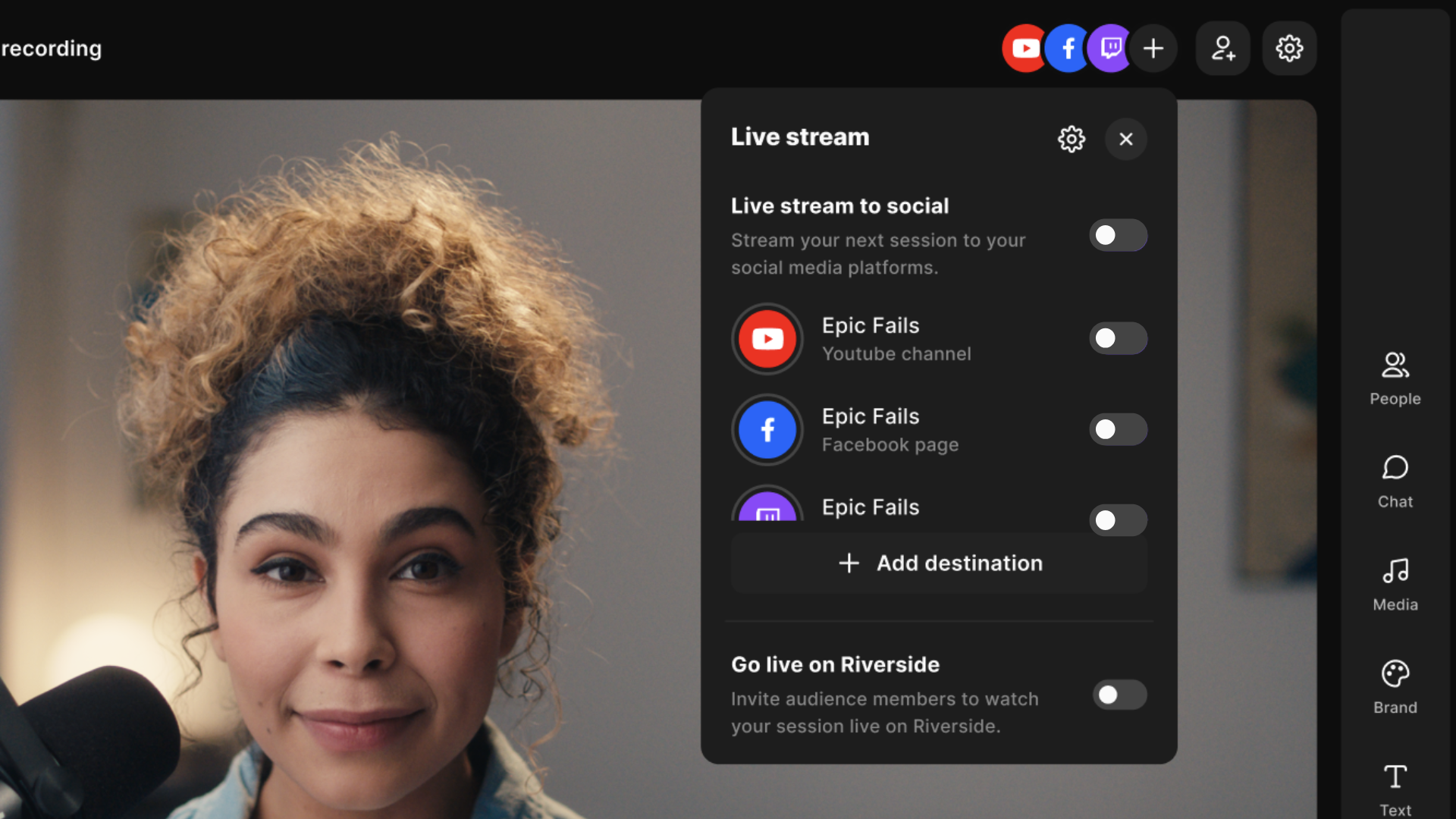The image size is (1456, 819).
Task: Click the 'Youtube channel' label text
Action: [896, 354]
